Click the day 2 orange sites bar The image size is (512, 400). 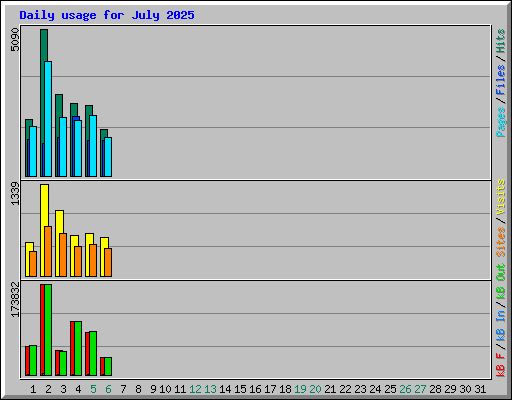click(48, 252)
